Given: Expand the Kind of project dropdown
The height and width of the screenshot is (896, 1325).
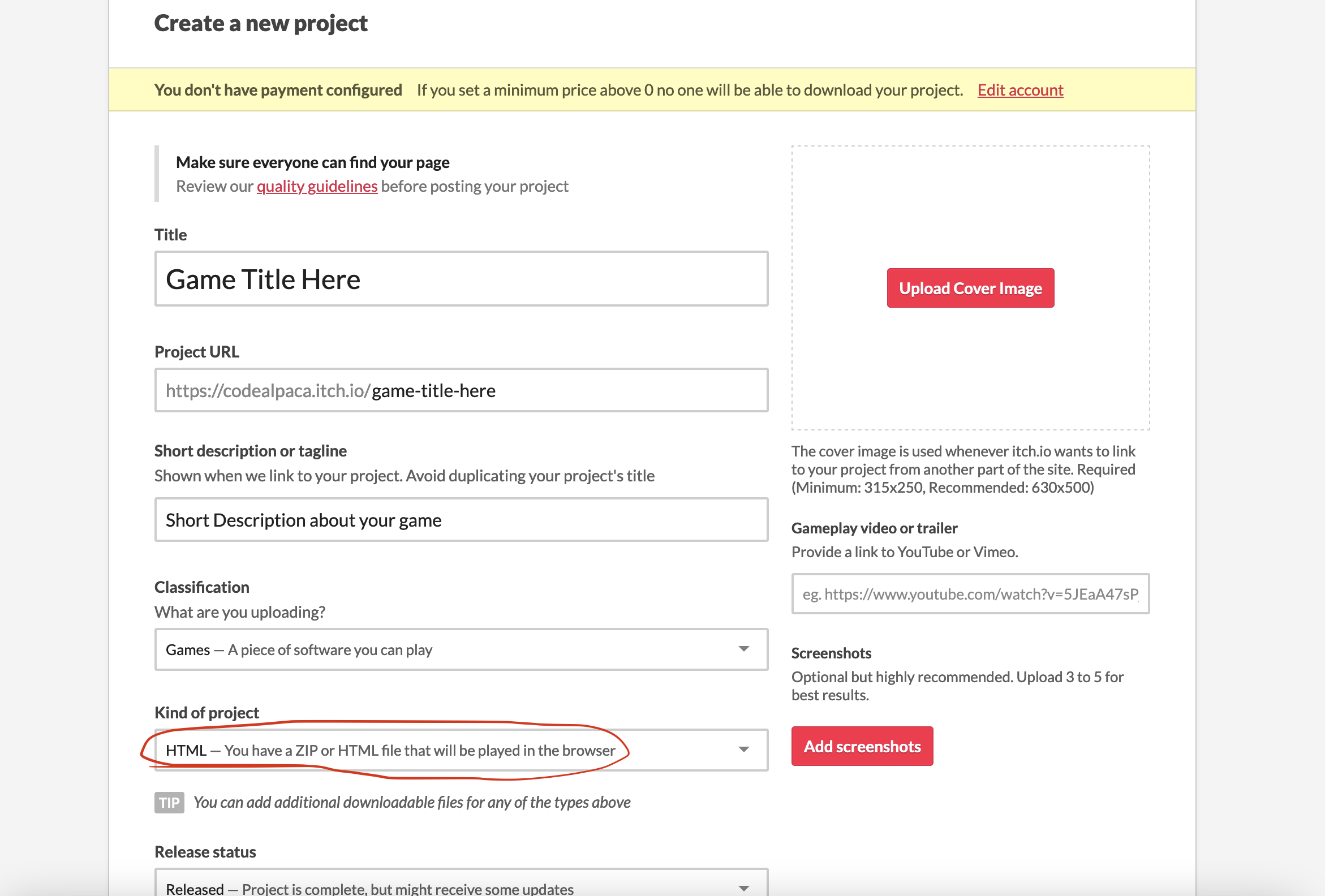Looking at the screenshot, I should (461, 750).
